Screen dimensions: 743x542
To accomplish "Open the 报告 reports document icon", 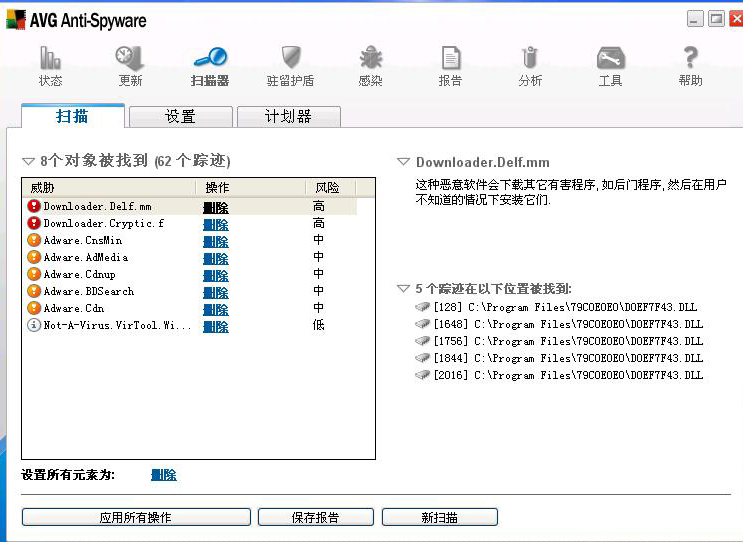I will (451, 58).
